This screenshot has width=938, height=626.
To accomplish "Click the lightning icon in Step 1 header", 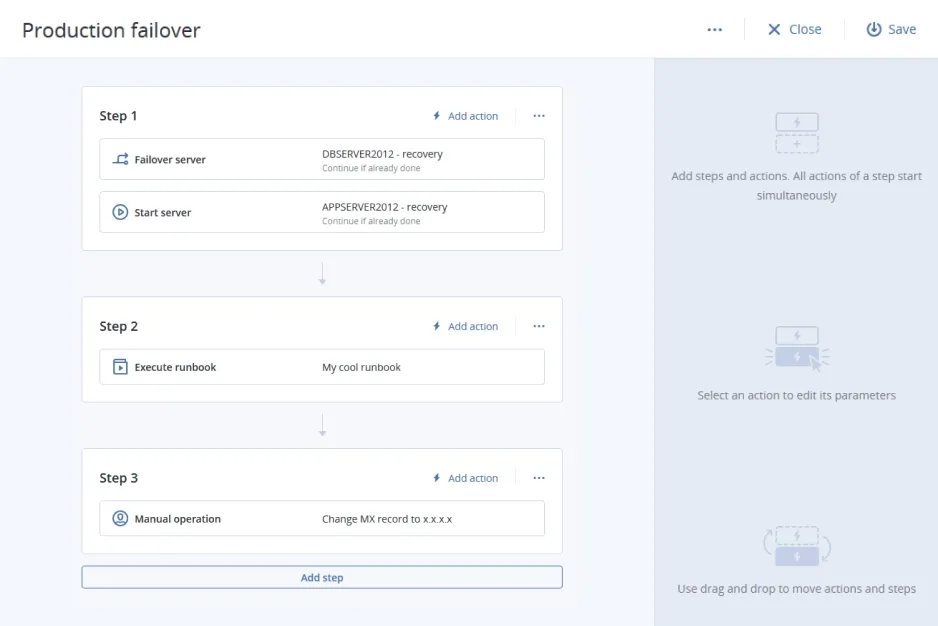I will 437,116.
